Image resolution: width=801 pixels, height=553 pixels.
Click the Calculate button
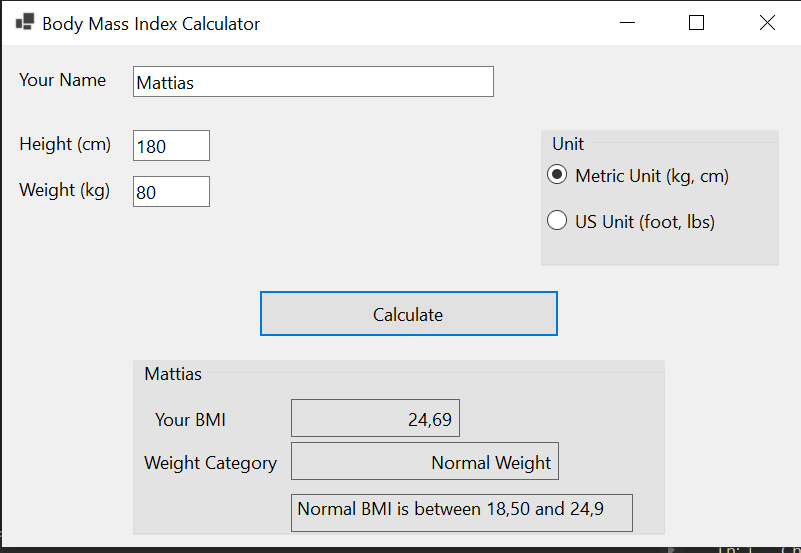(409, 314)
